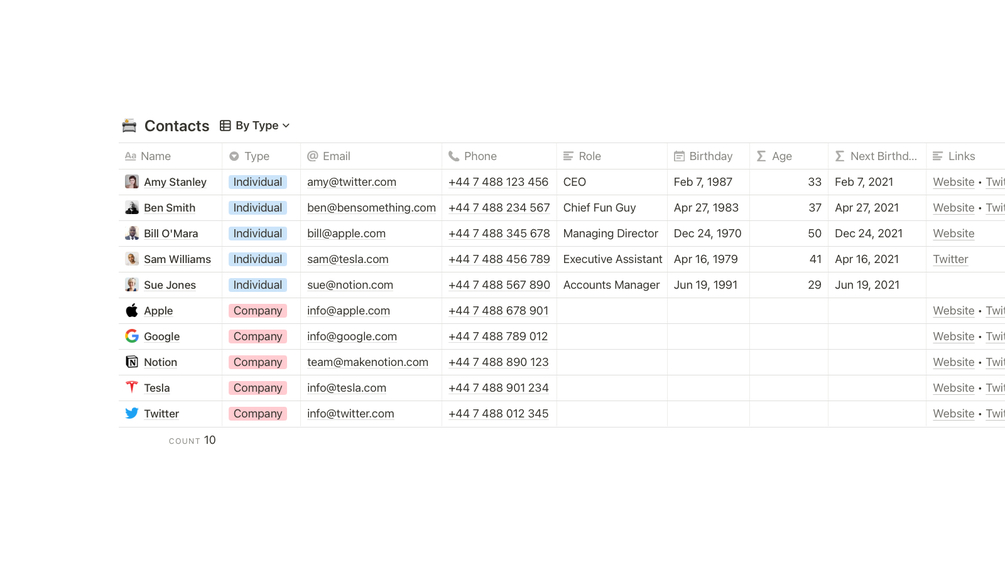The width and height of the screenshot is (1005, 565).
Task: Click the Notion logo icon
Action: coord(131,362)
